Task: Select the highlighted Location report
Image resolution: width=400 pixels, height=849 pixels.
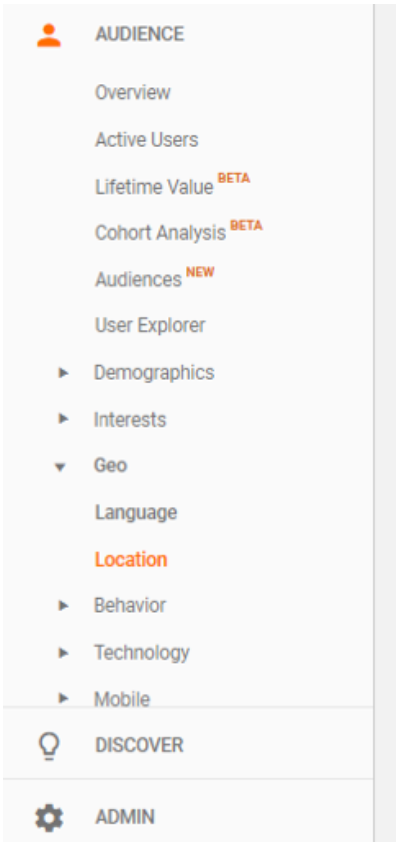Action: point(131,559)
